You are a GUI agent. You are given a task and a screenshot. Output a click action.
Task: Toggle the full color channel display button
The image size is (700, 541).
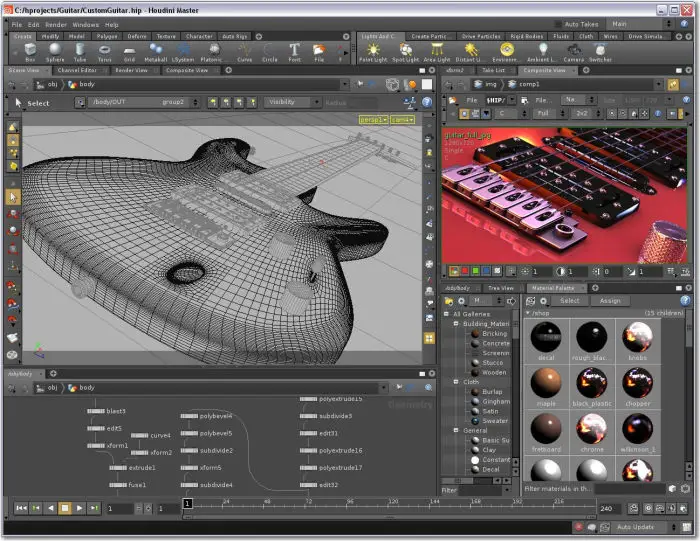tap(454, 270)
